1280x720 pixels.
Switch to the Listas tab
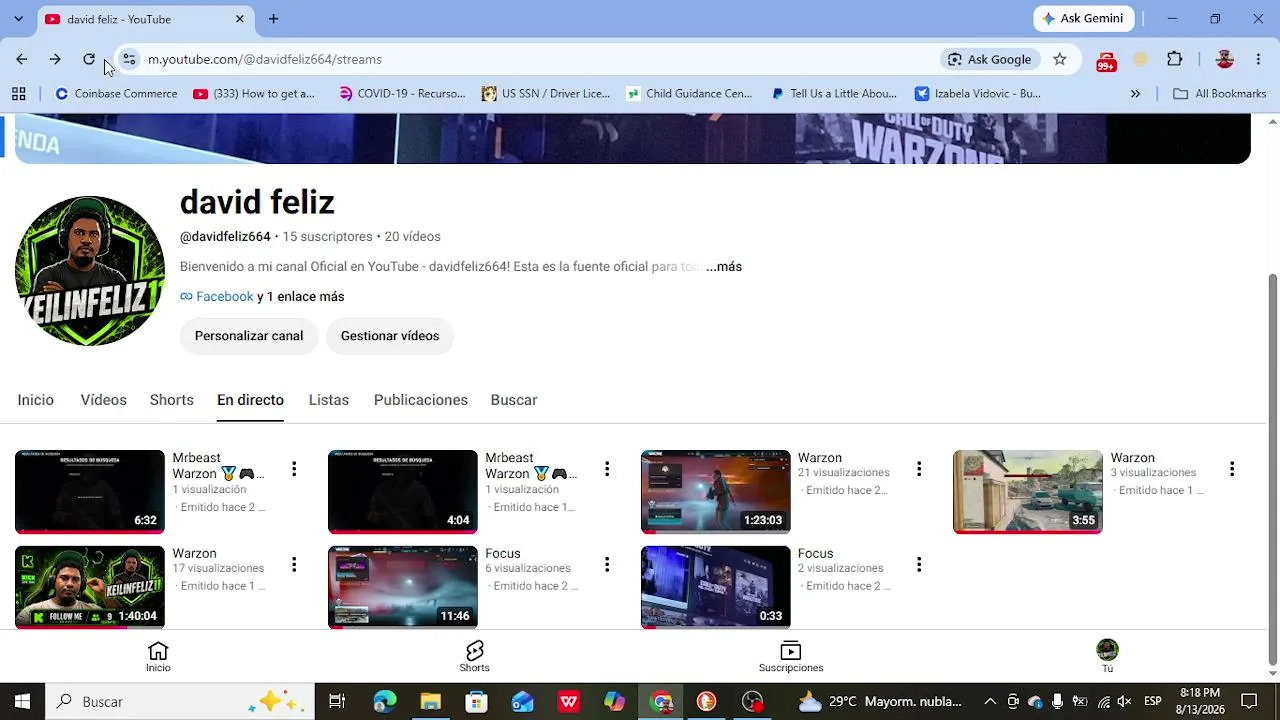tap(329, 400)
